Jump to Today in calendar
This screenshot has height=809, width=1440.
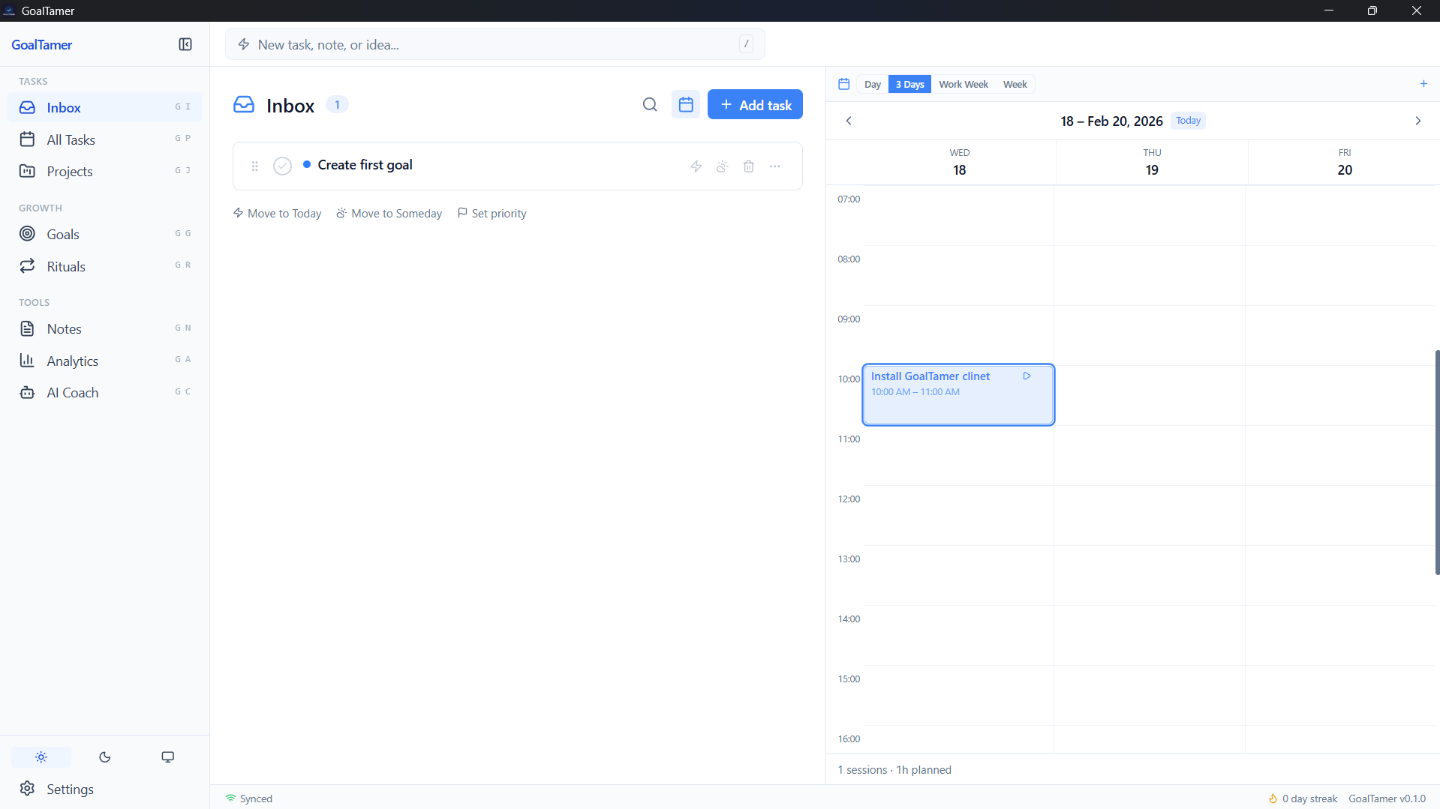(1188, 120)
